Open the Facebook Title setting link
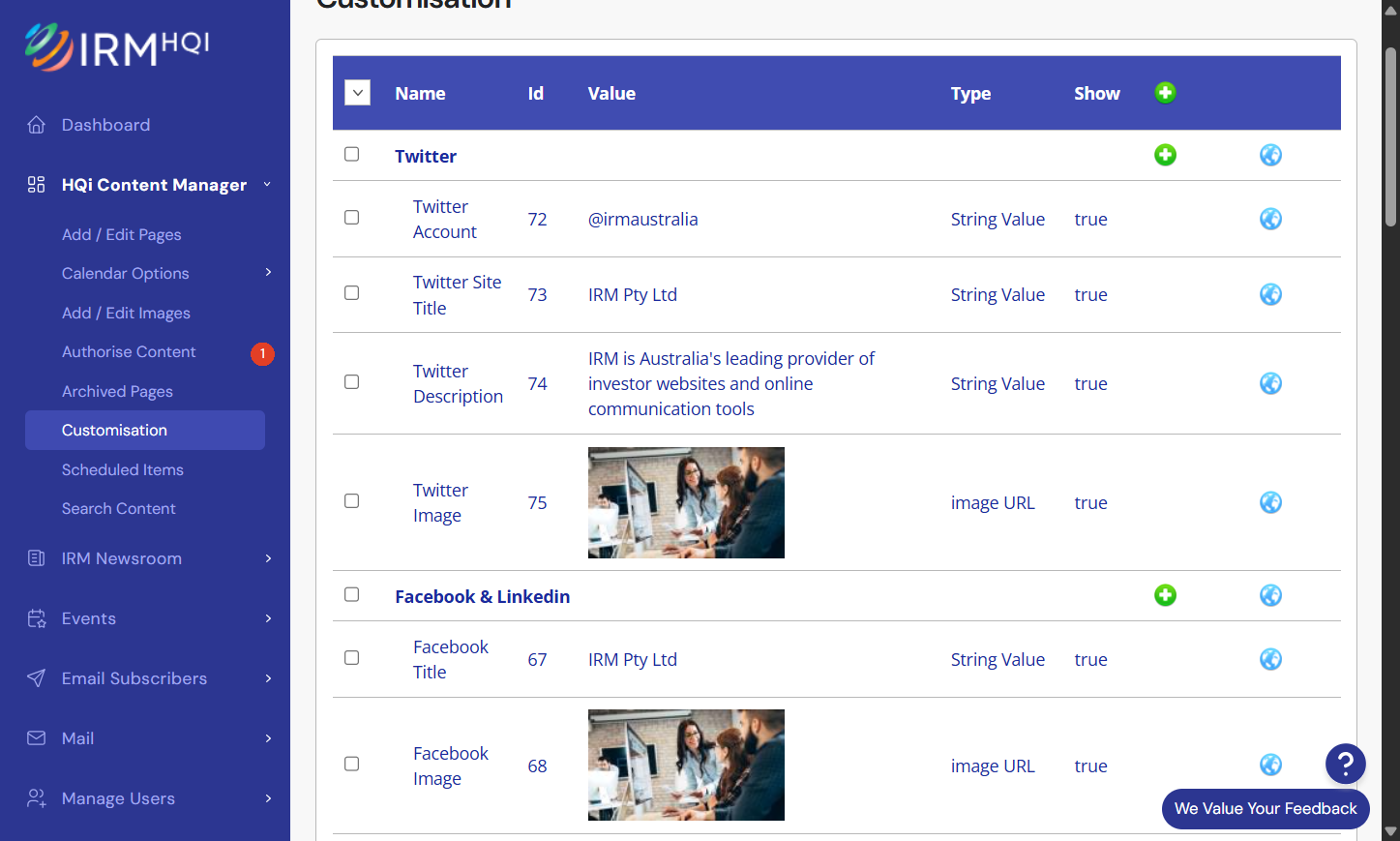 click(x=451, y=659)
